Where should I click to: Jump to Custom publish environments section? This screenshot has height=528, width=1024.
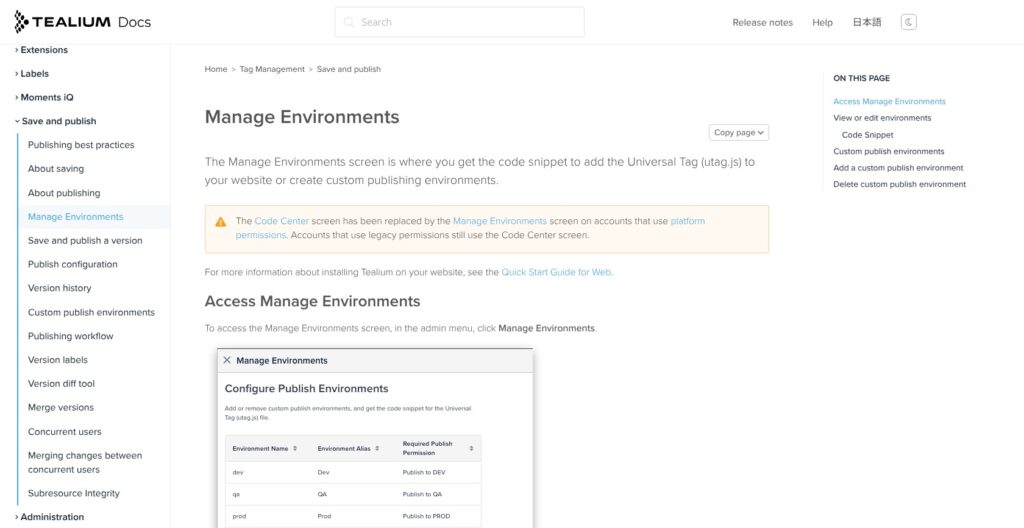tap(889, 152)
